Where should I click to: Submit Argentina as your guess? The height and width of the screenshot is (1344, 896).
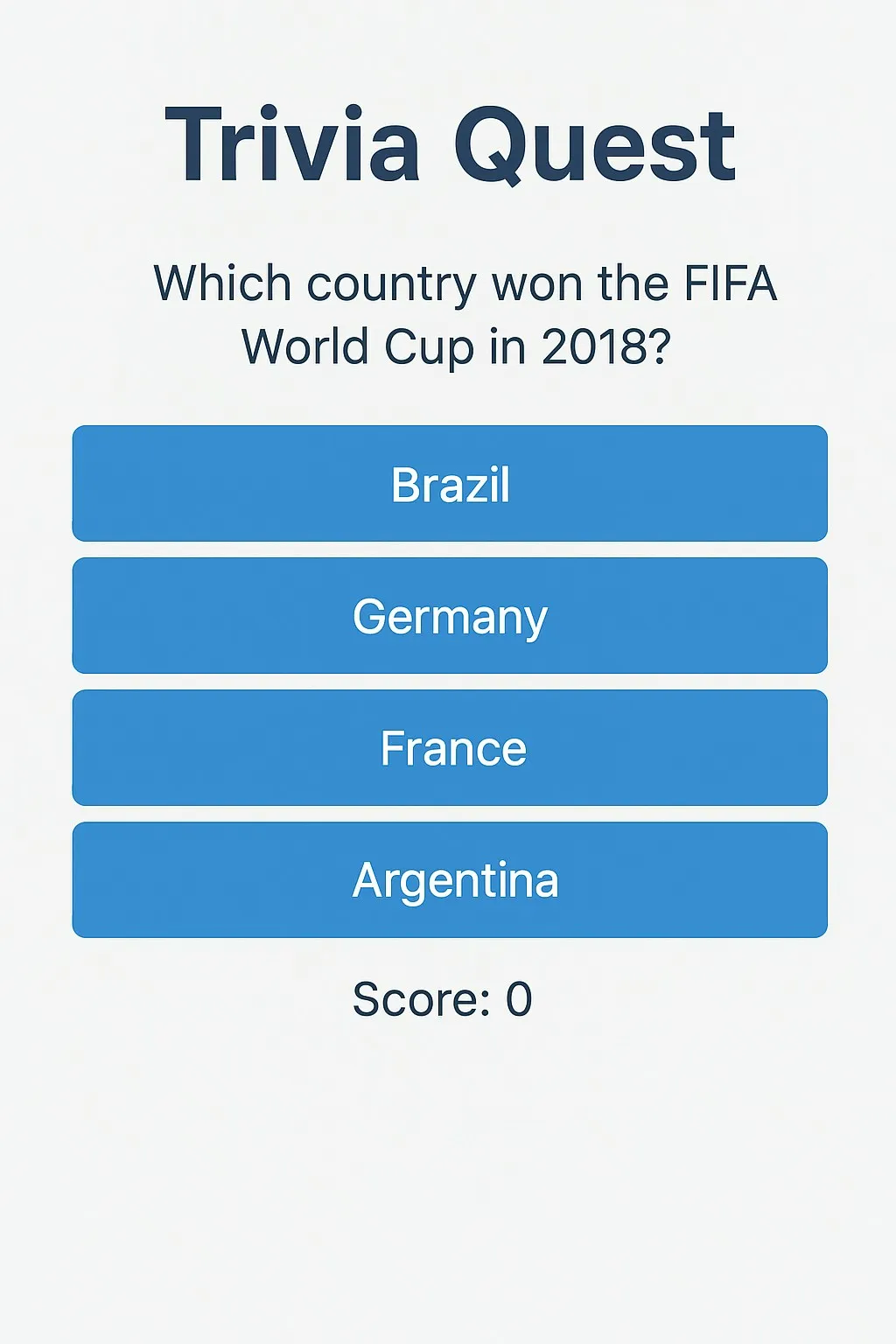pyautogui.click(x=450, y=880)
